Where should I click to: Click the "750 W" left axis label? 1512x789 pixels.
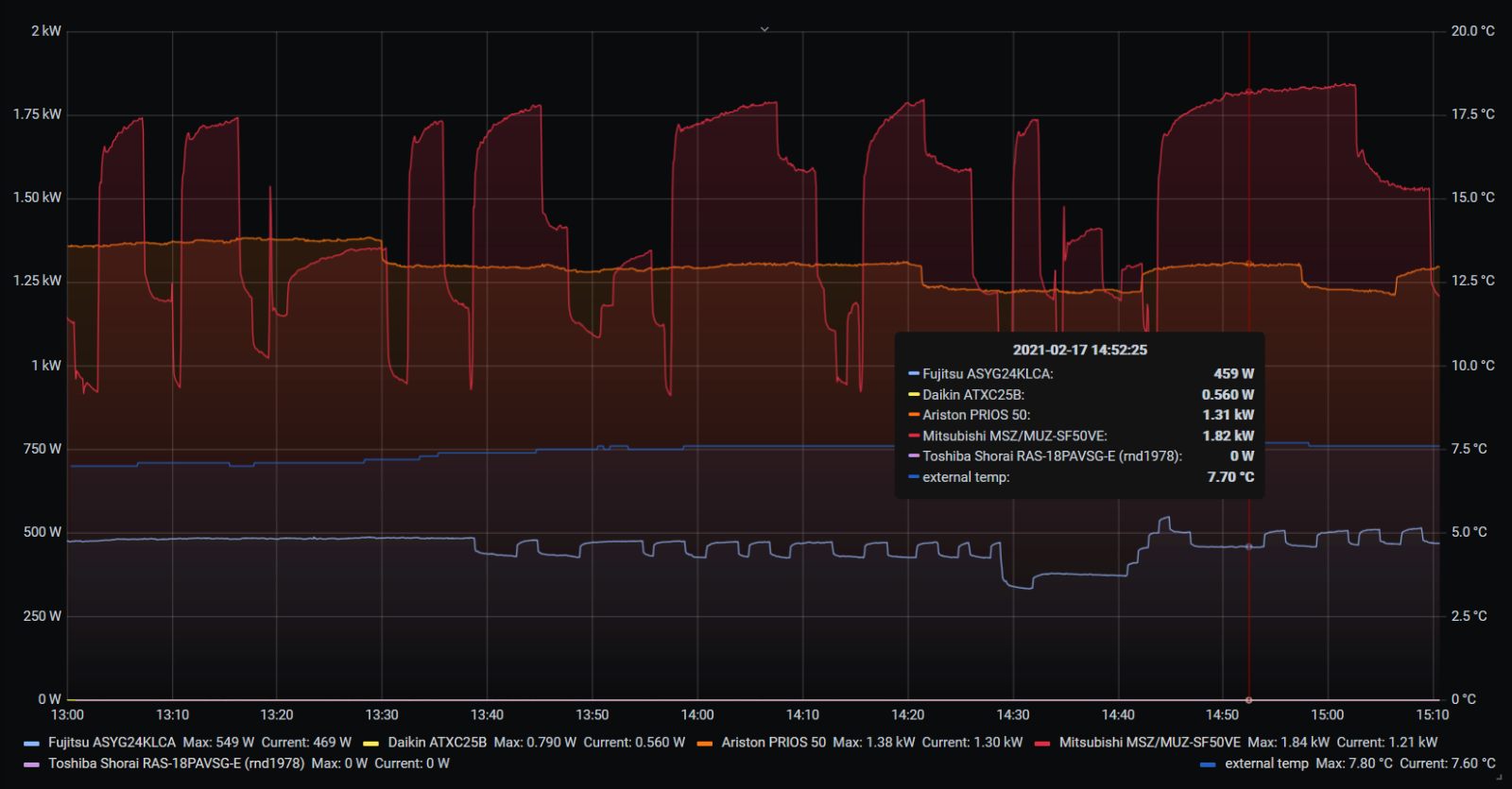[43, 449]
